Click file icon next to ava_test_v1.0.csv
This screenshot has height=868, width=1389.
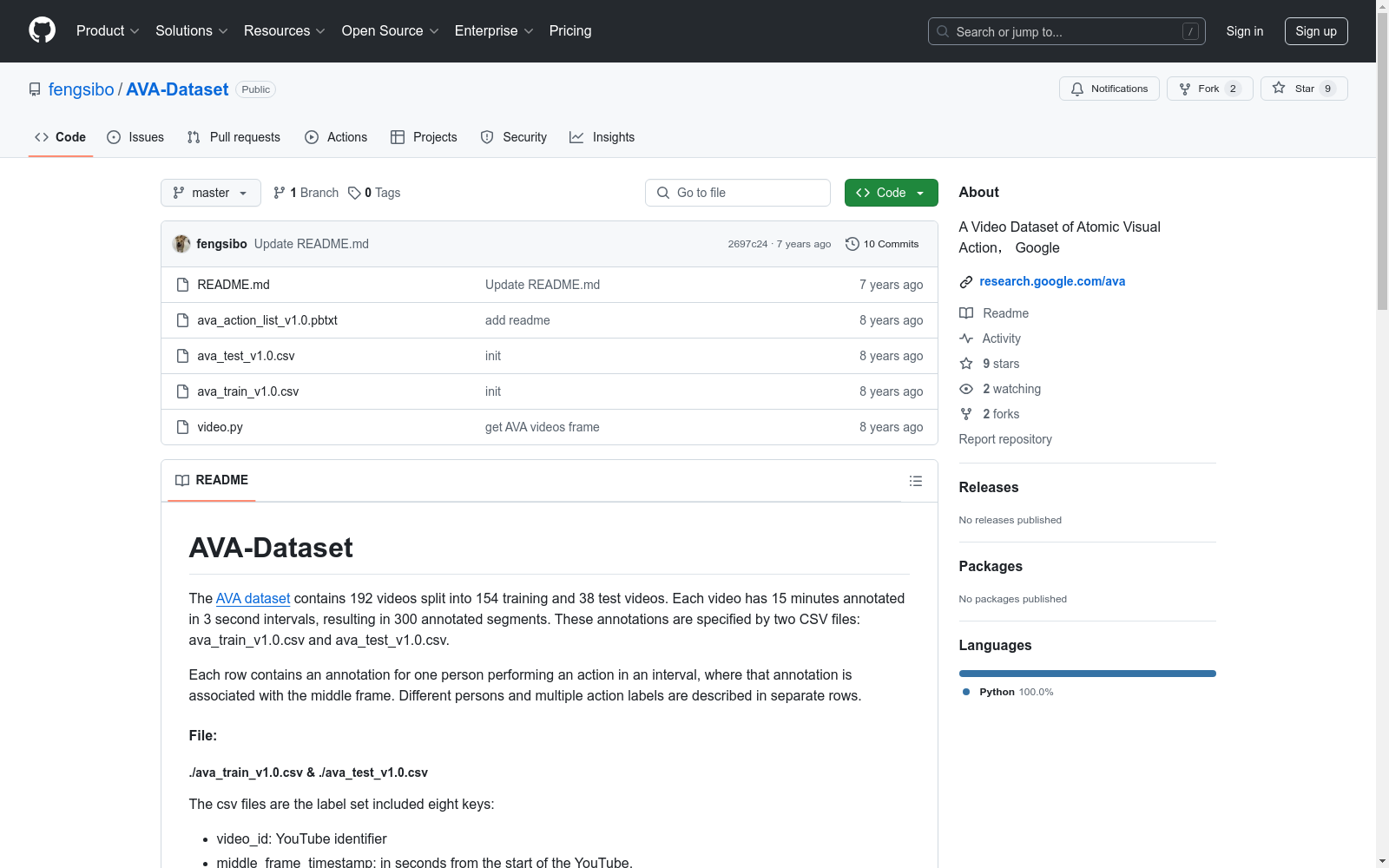pyautogui.click(x=182, y=356)
